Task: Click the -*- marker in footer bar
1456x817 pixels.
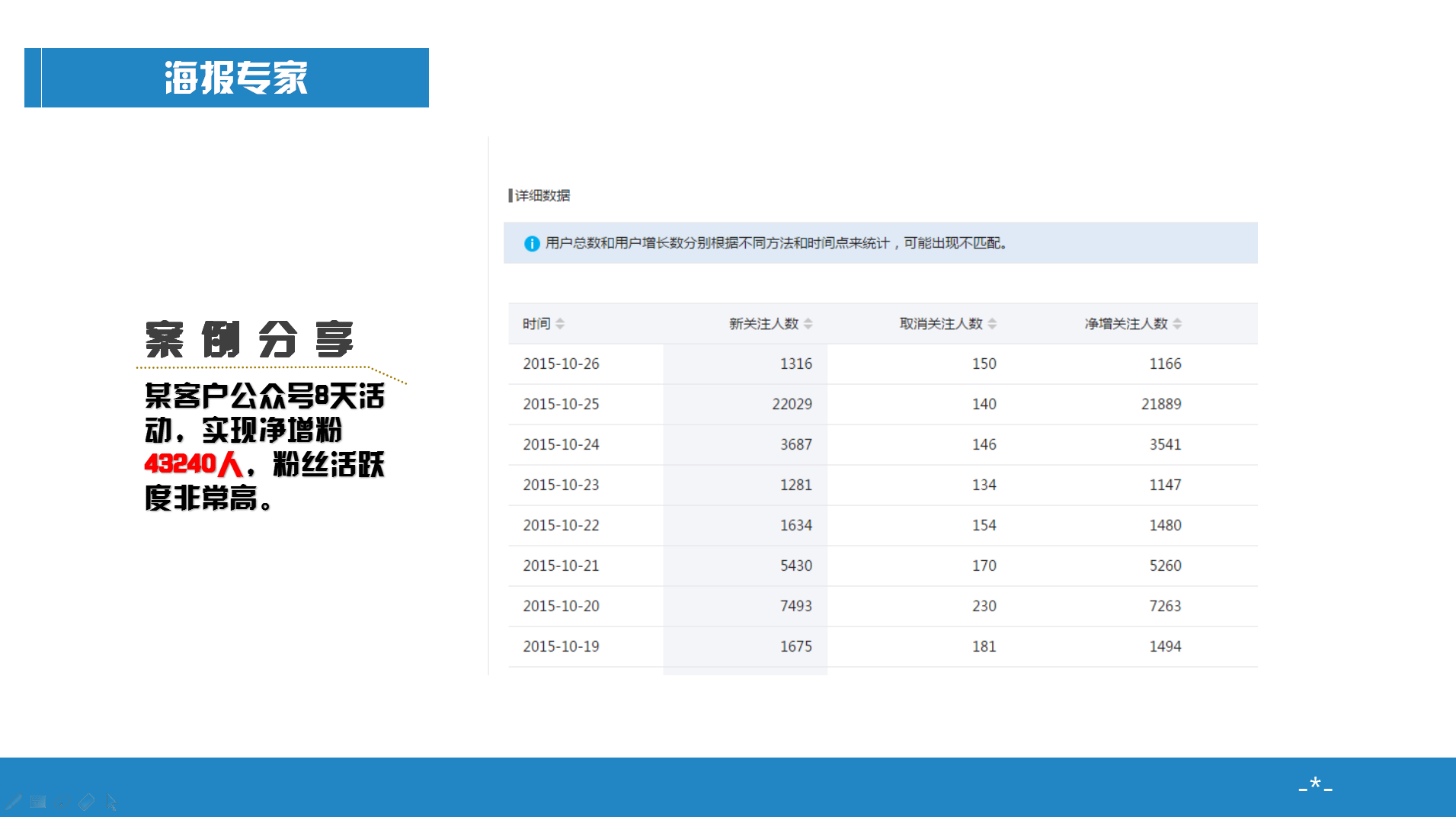Action: click(x=1316, y=784)
